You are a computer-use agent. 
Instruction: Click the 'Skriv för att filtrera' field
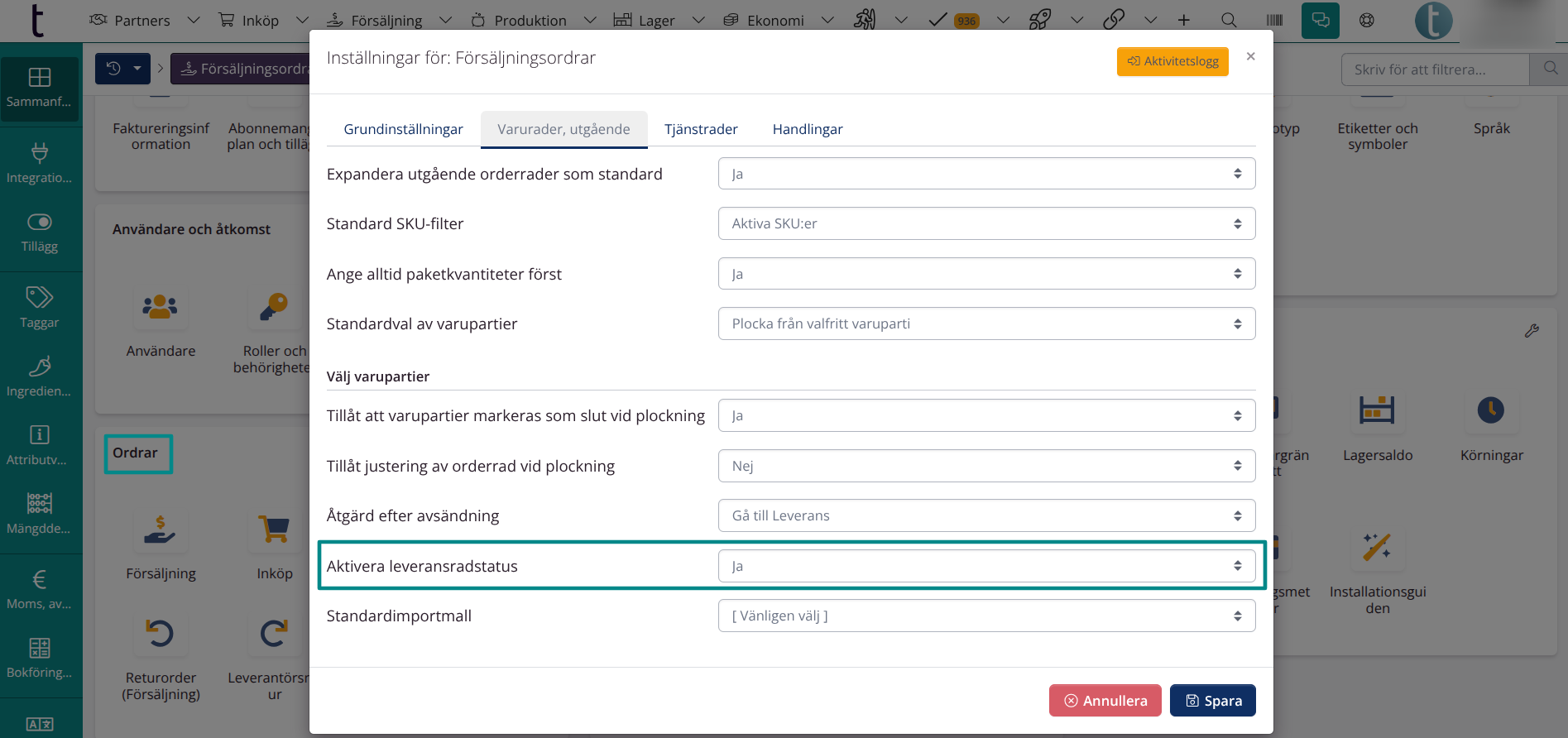1435,69
